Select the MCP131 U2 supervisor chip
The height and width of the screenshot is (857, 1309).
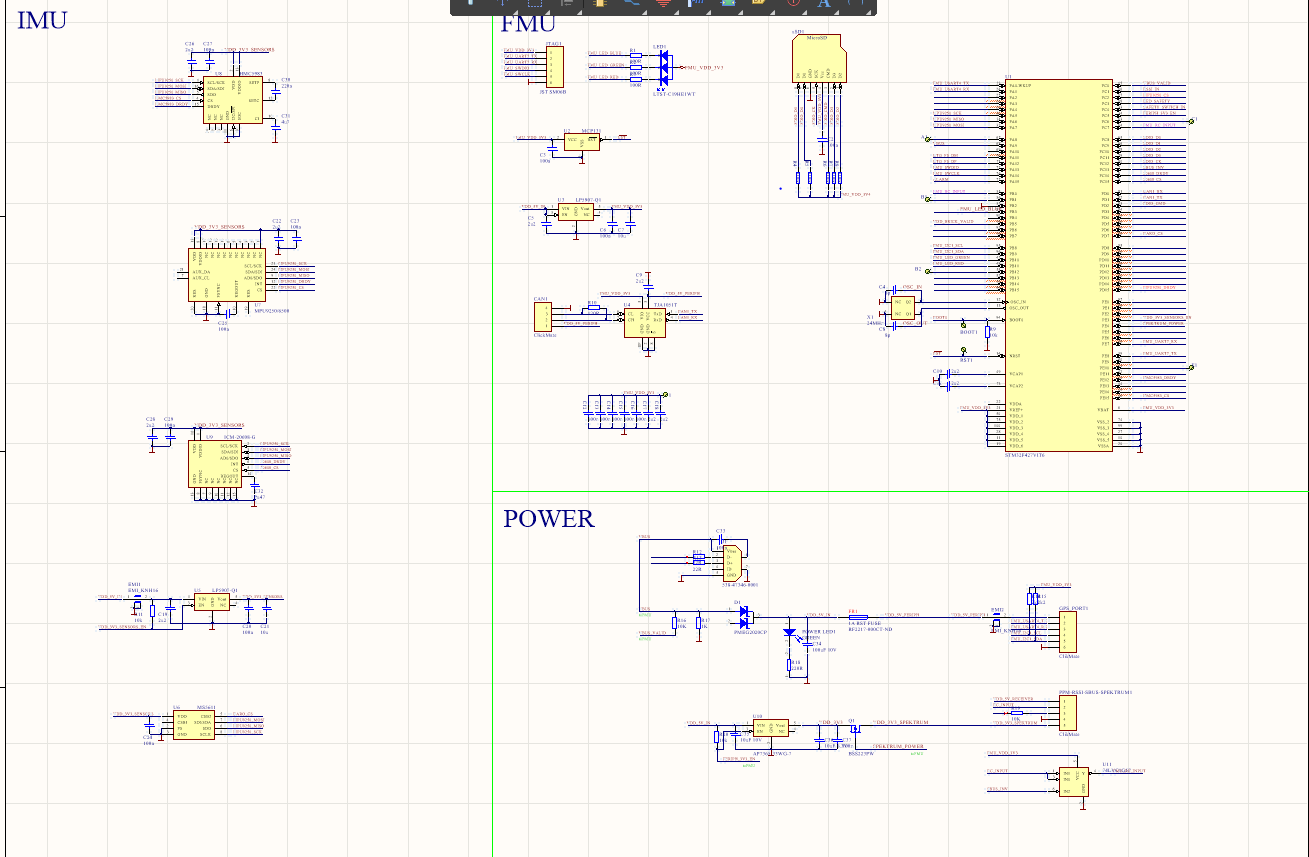[x=580, y=142]
